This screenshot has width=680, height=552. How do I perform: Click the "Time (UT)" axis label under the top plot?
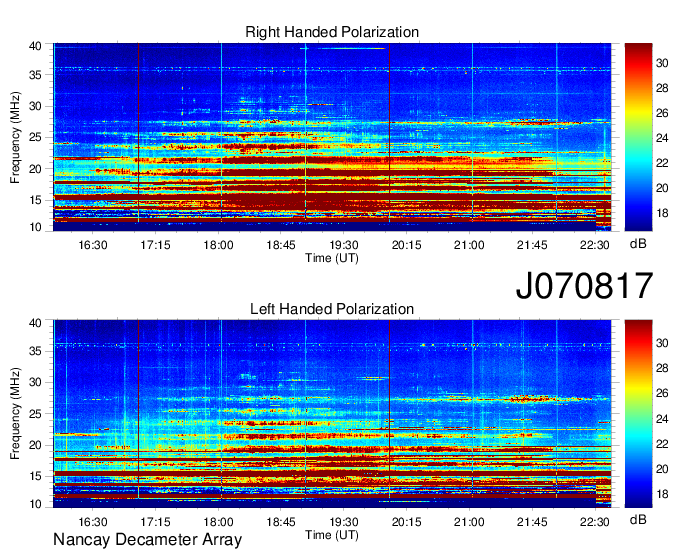click(x=332, y=258)
